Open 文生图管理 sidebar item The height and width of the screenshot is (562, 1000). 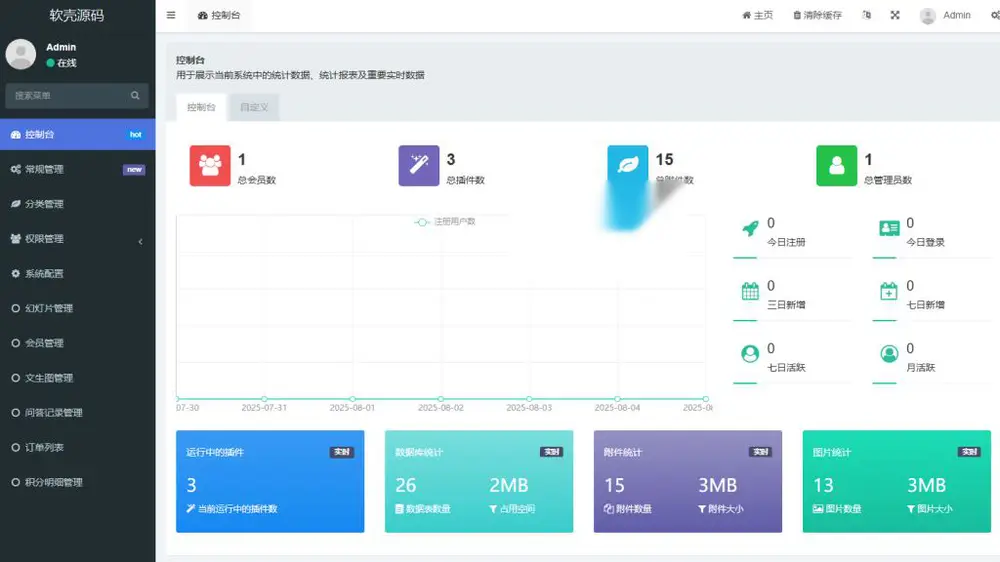77,378
